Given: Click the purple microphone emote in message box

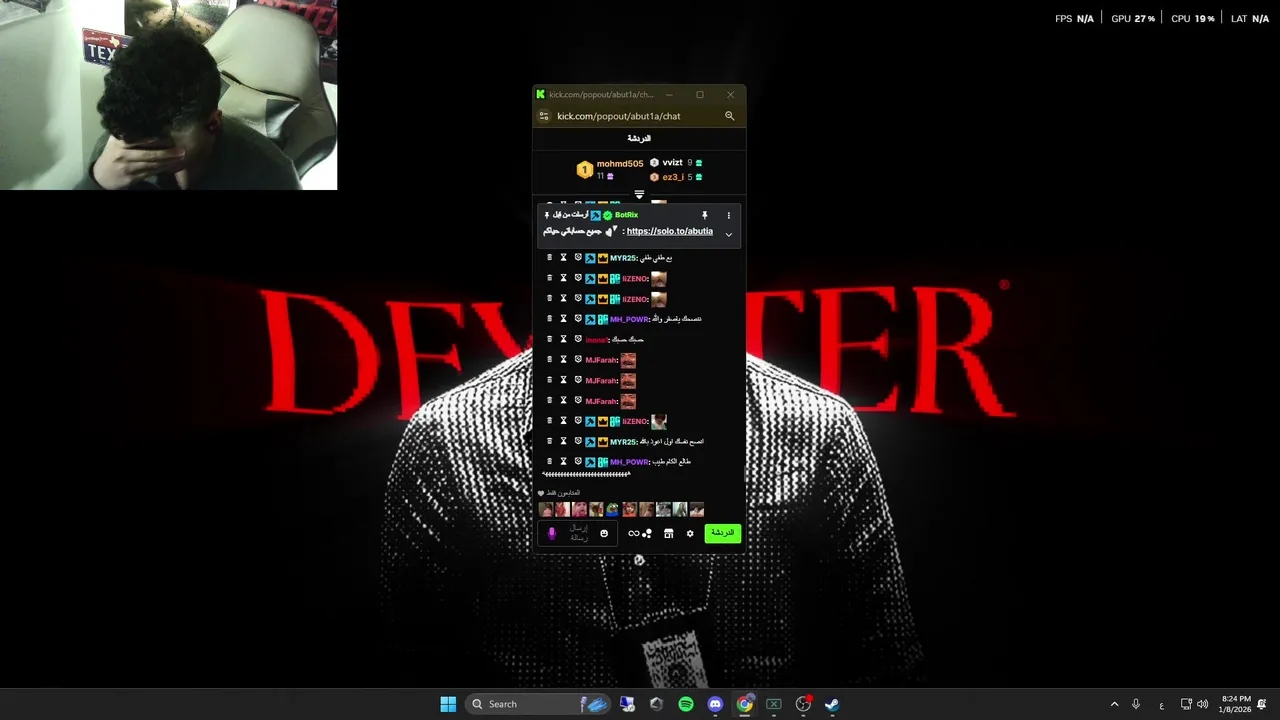Looking at the screenshot, I should (x=551, y=533).
